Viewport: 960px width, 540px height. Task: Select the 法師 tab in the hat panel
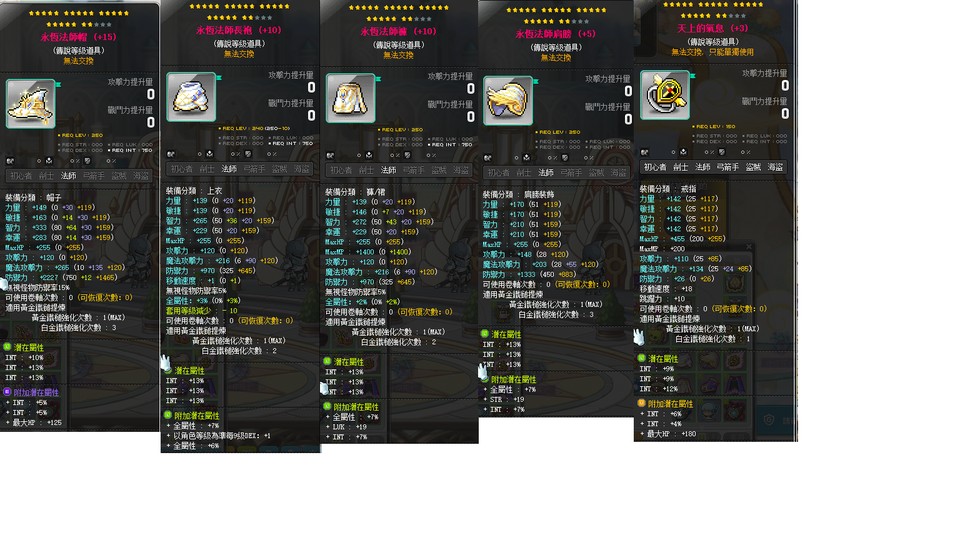click(x=68, y=176)
